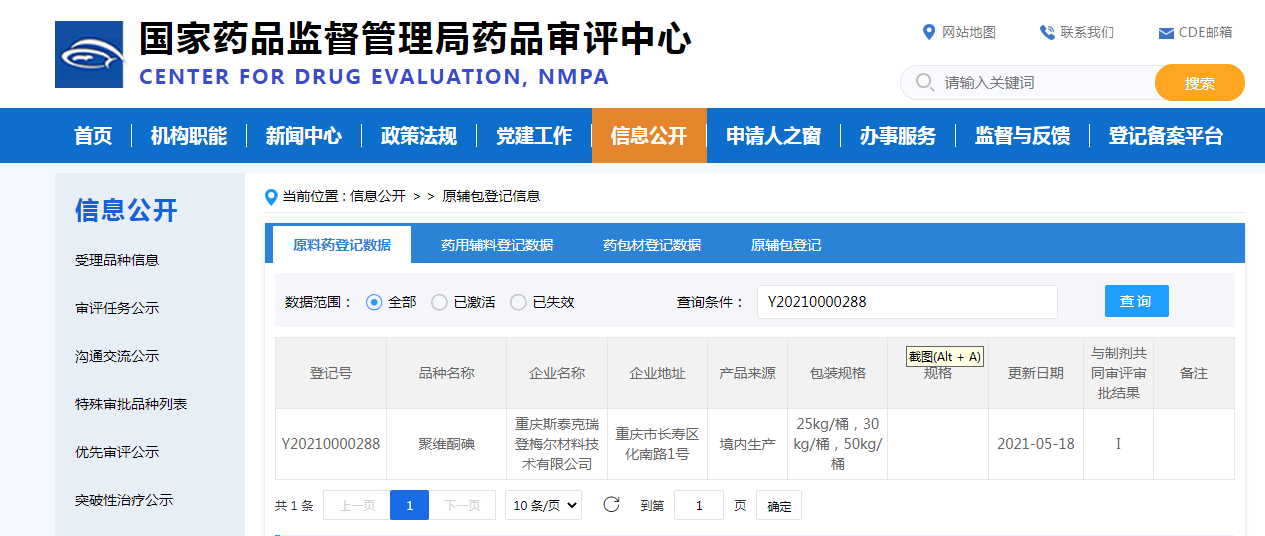Screen dimensions: 1265x536
Task: Click the 查询条件 input field
Action: (x=906, y=302)
